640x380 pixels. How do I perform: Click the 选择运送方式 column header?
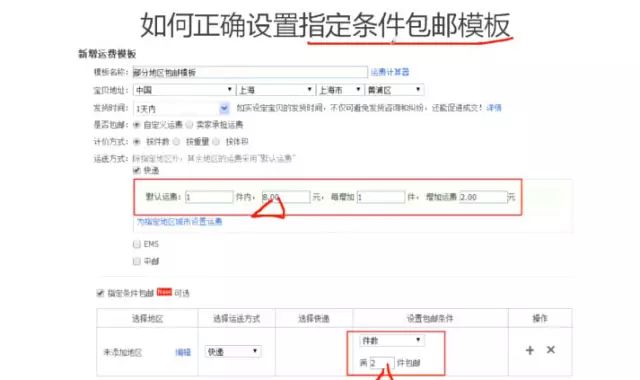pyautogui.click(x=237, y=318)
